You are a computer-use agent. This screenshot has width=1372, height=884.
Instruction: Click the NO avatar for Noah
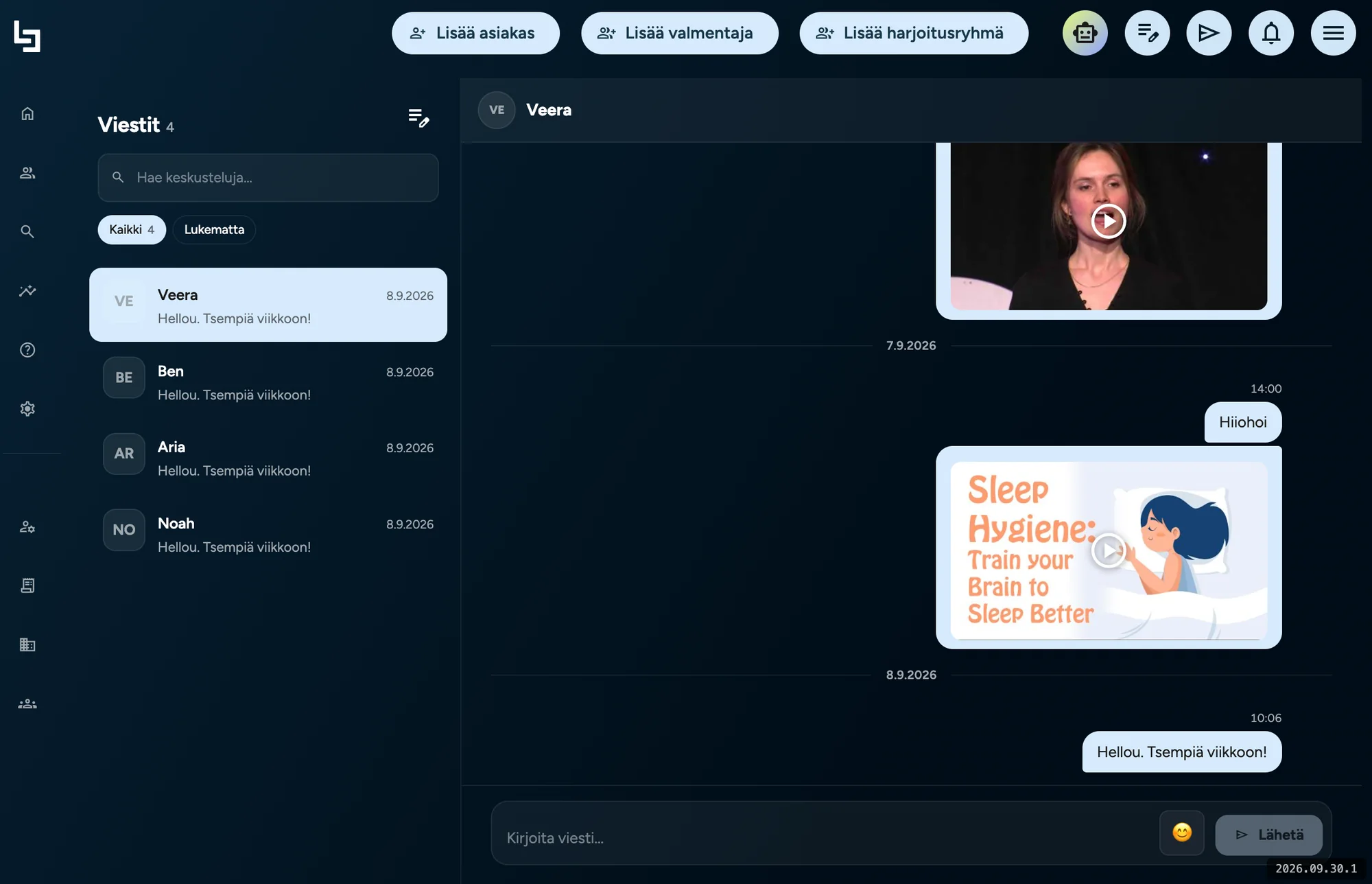pyautogui.click(x=124, y=530)
